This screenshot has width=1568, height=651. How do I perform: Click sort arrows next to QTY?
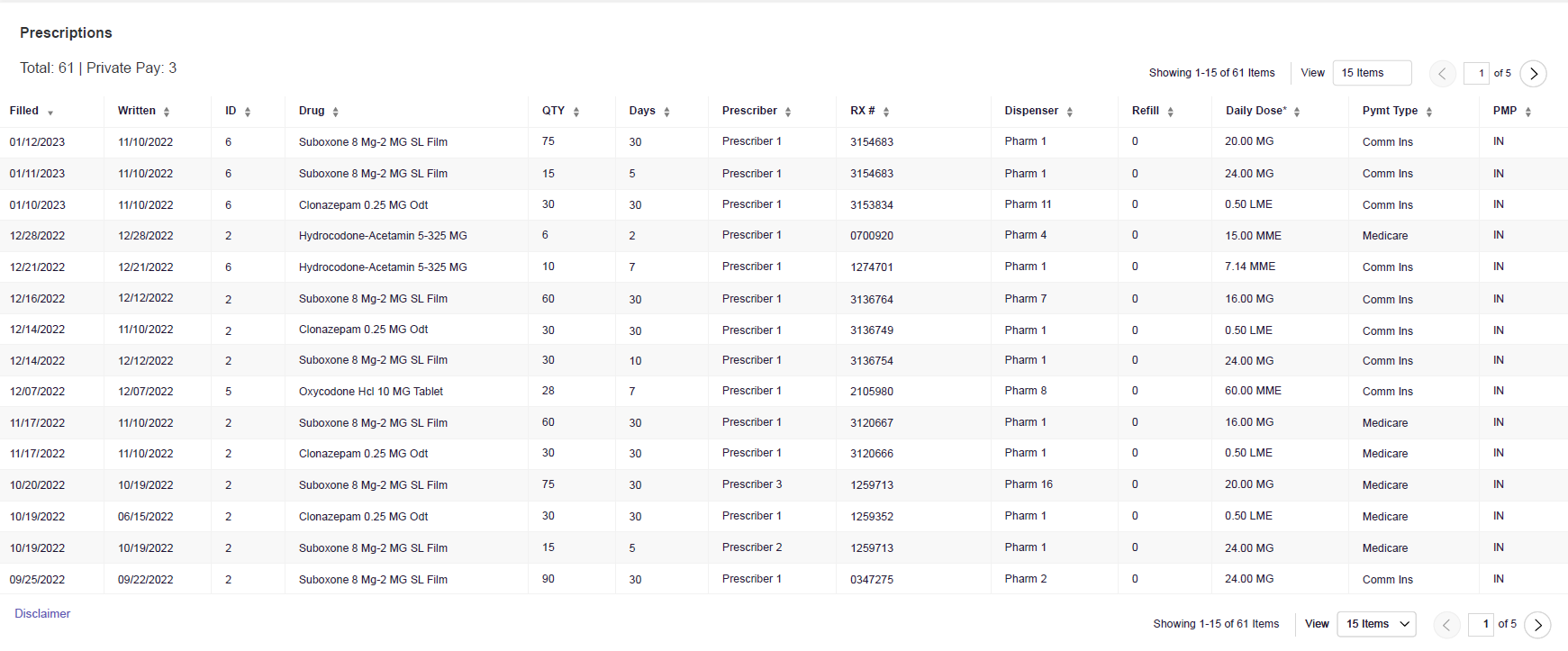pos(576,112)
